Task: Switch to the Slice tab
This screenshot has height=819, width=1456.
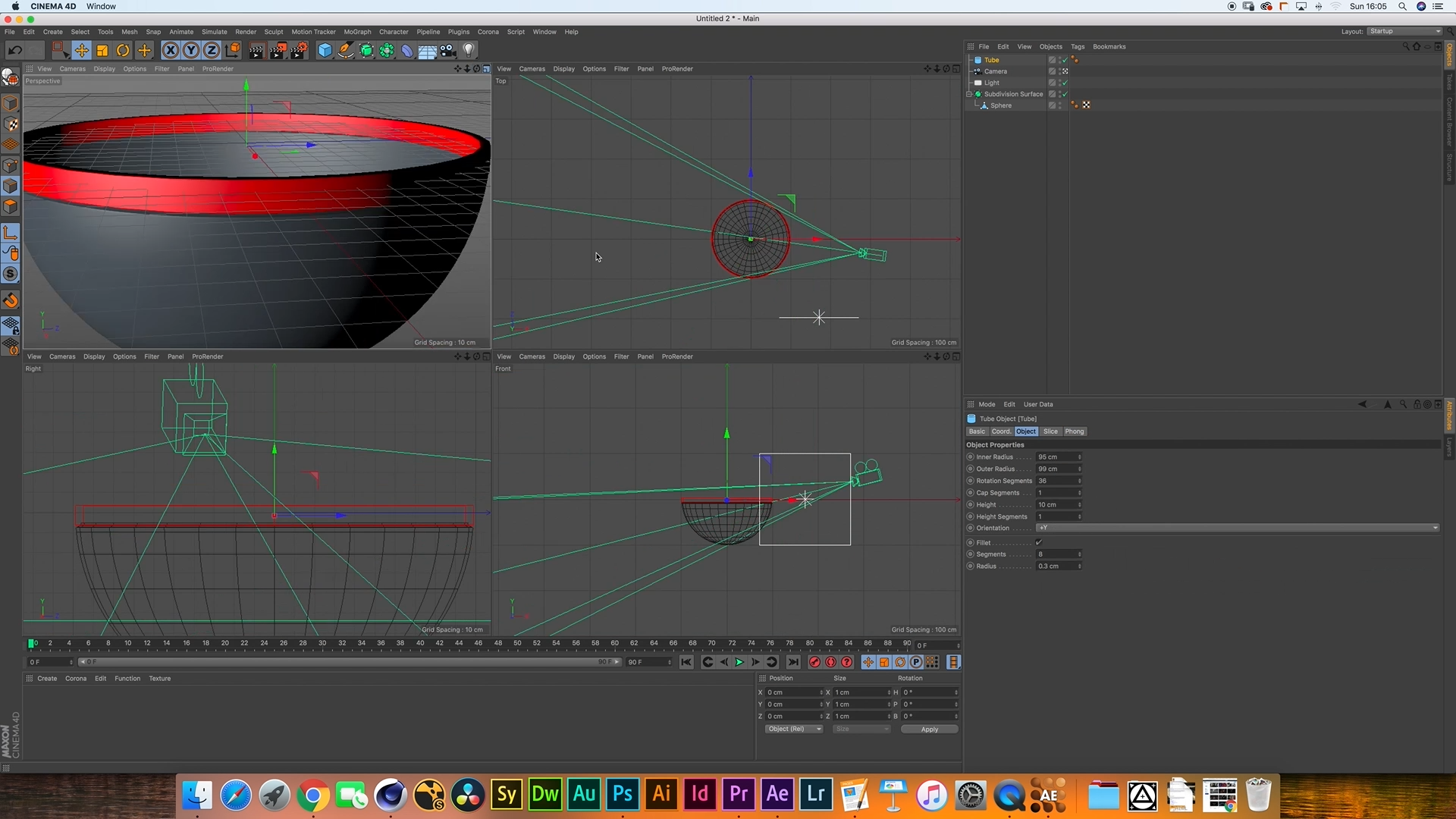Action: [x=1050, y=431]
